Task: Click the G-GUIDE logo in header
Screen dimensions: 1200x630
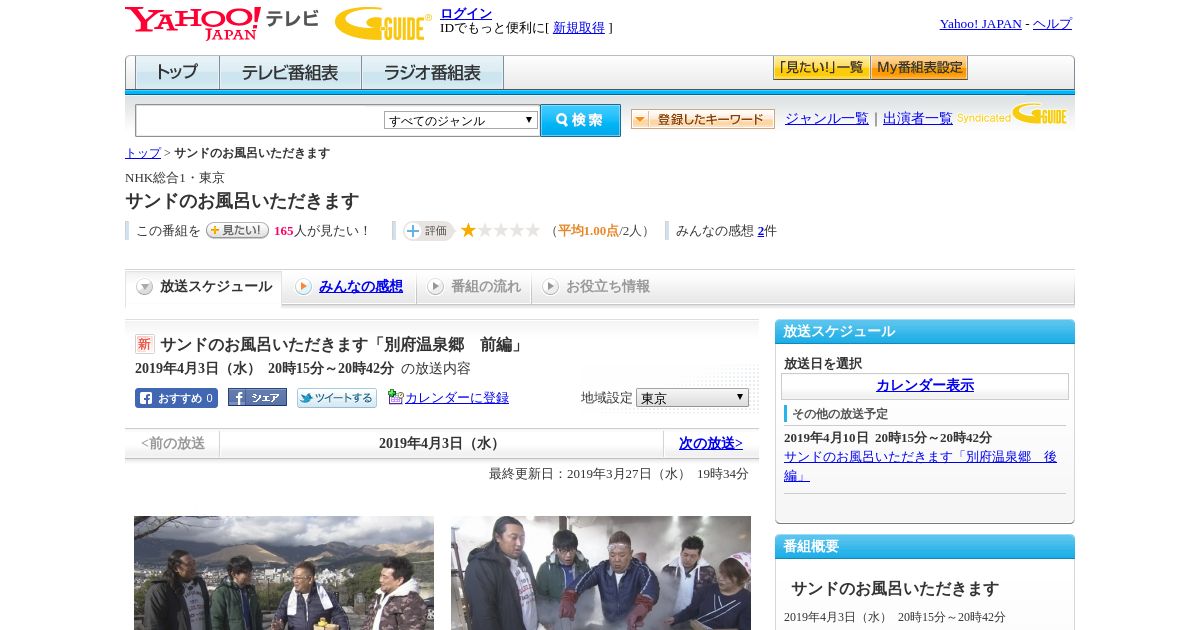Action: click(x=383, y=23)
